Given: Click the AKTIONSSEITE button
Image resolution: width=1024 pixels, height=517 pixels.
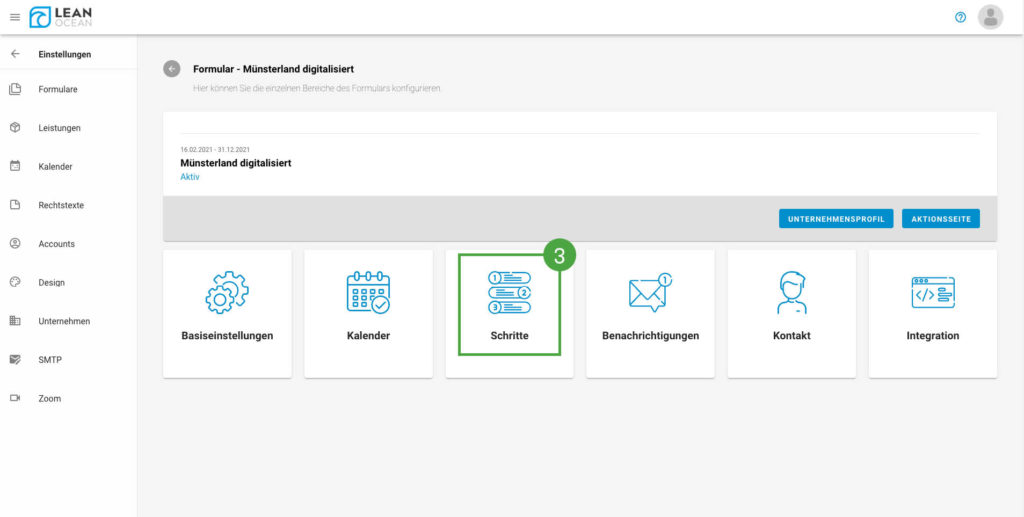Looking at the screenshot, I should [940, 218].
